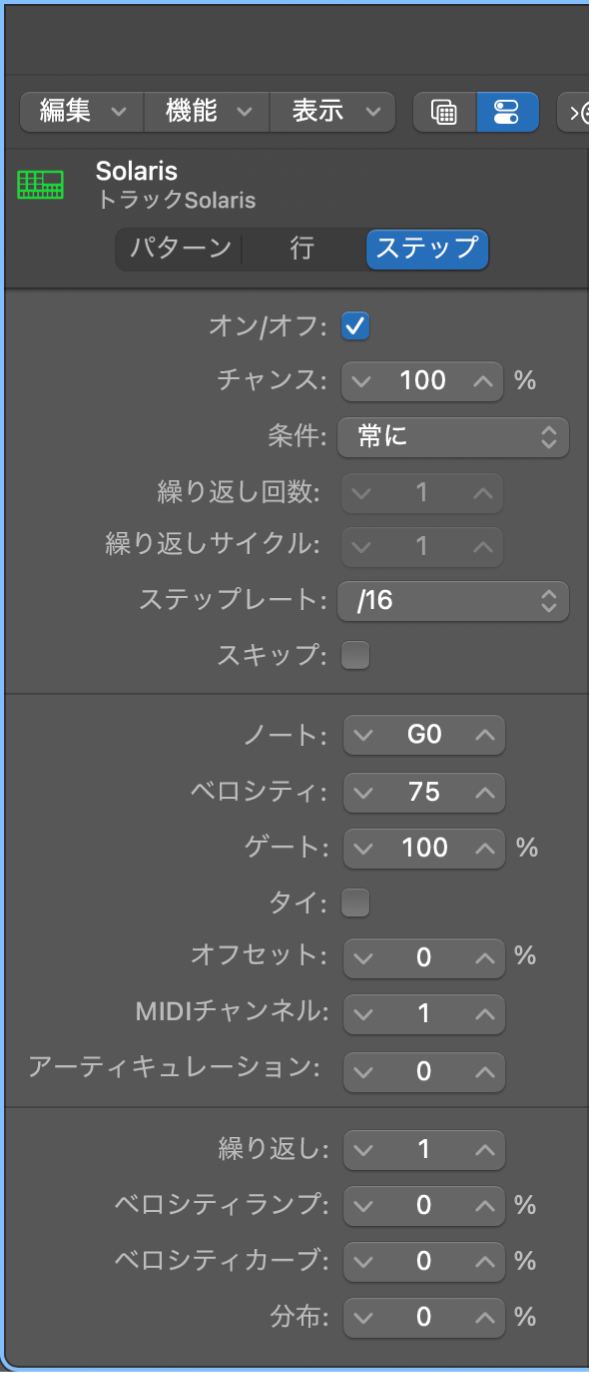Decrease the ベロシティ value from 75
The image size is (591, 1373).
(x=364, y=792)
